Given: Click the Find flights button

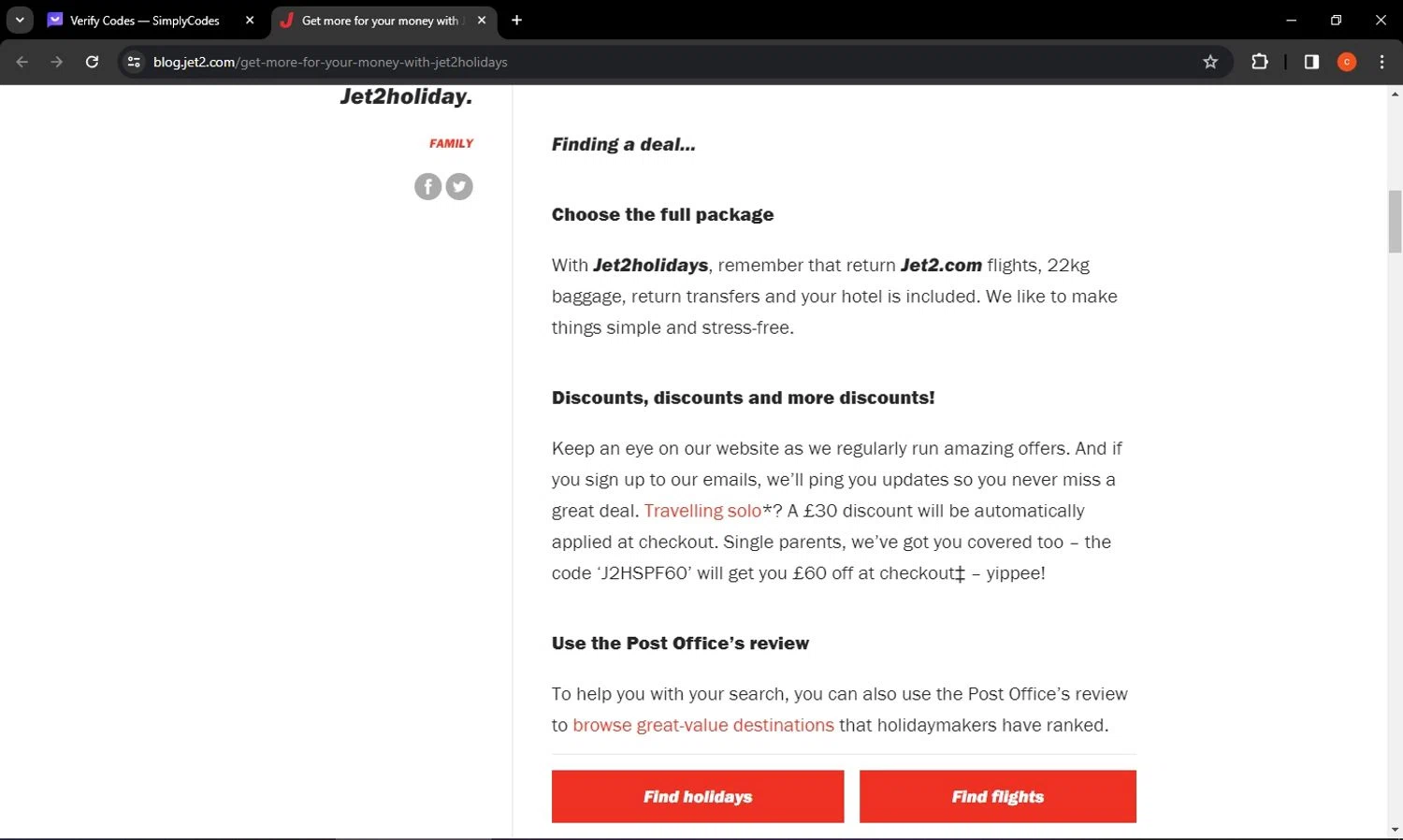Looking at the screenshot, I should point(997,797).
